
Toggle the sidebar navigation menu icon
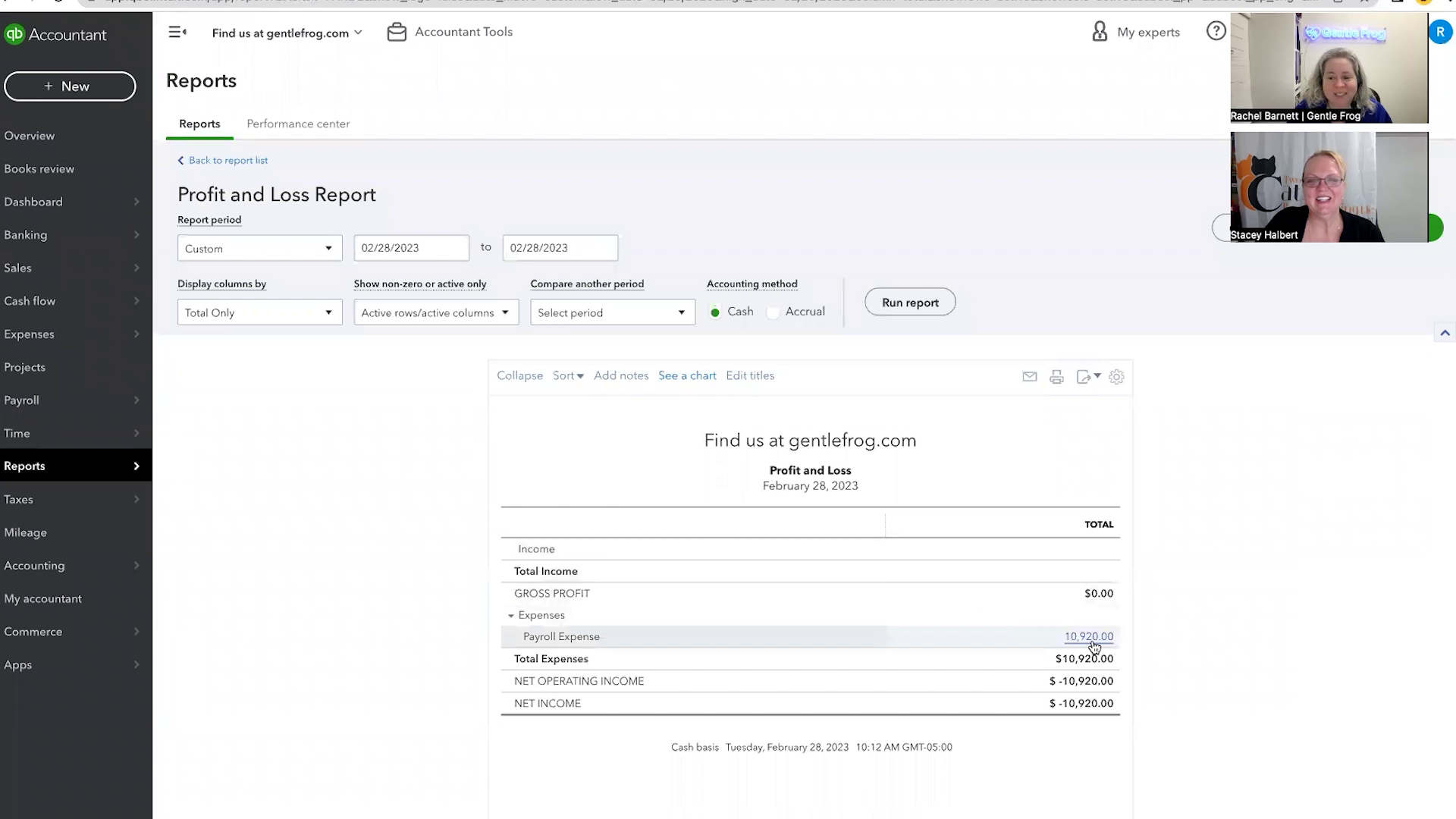pyautogui.click(x=177, y=32)
